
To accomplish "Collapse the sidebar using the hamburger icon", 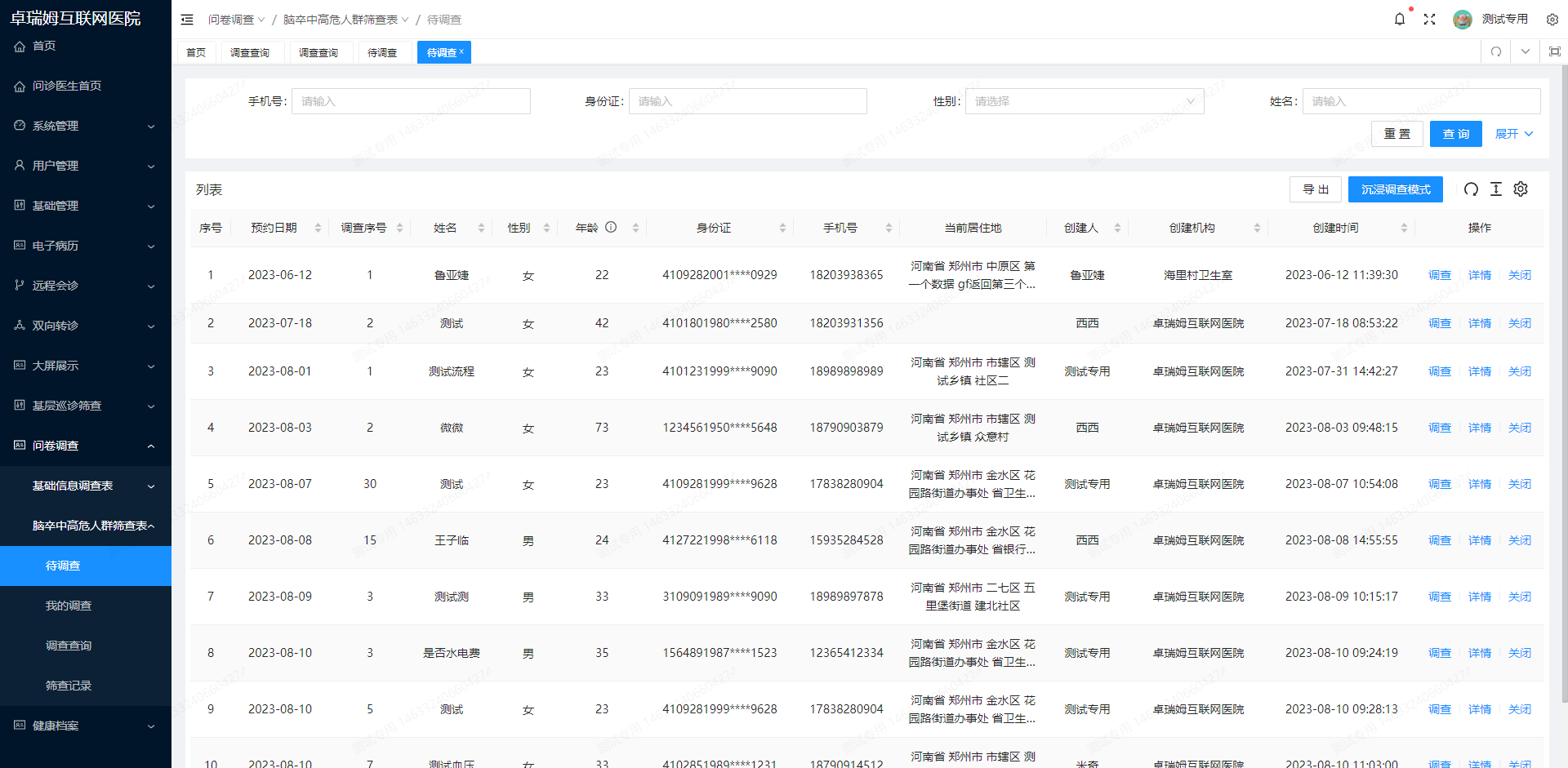I will pos(187,19).
